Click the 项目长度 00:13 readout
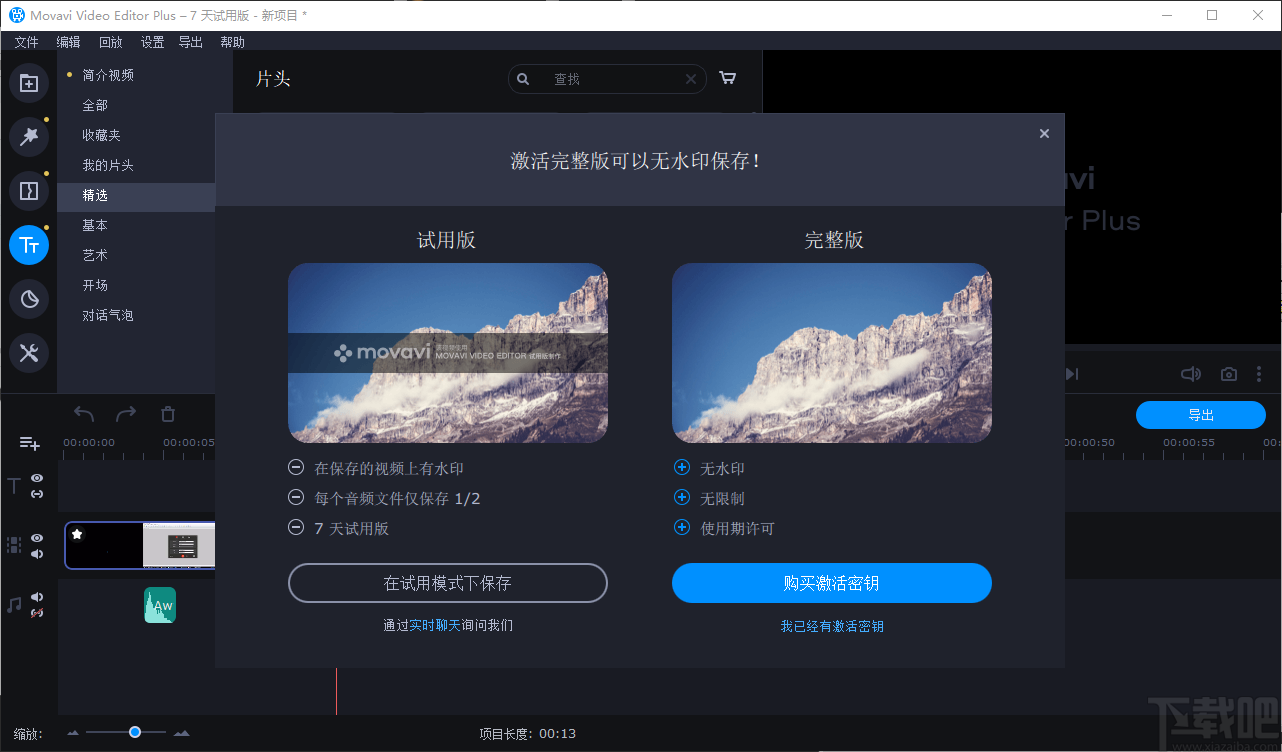The width and height of the screenshot is (1282, 752). [528, 733]
